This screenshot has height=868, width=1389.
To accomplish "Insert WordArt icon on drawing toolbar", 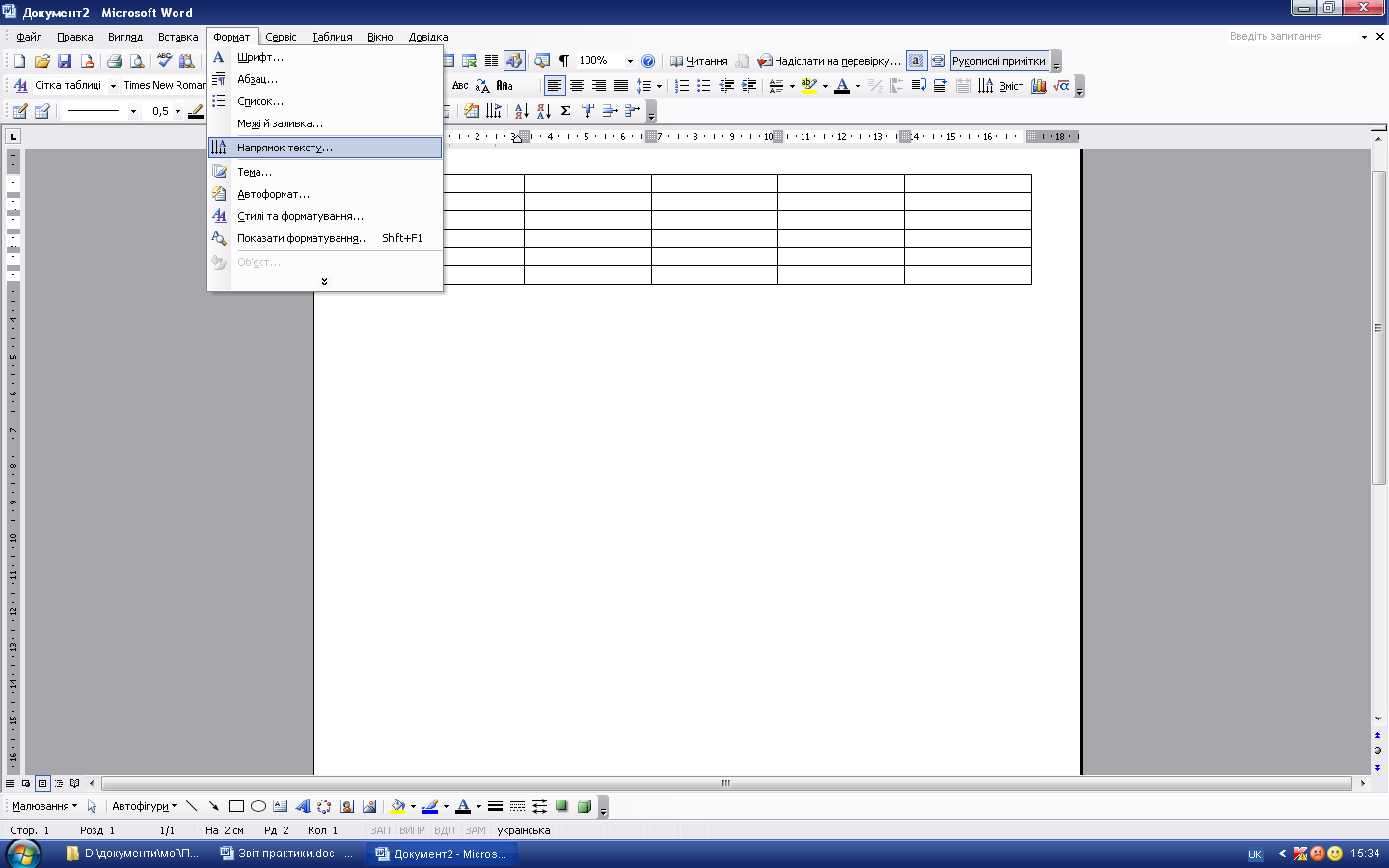I will pyautogui.click(x=303, y=806).
